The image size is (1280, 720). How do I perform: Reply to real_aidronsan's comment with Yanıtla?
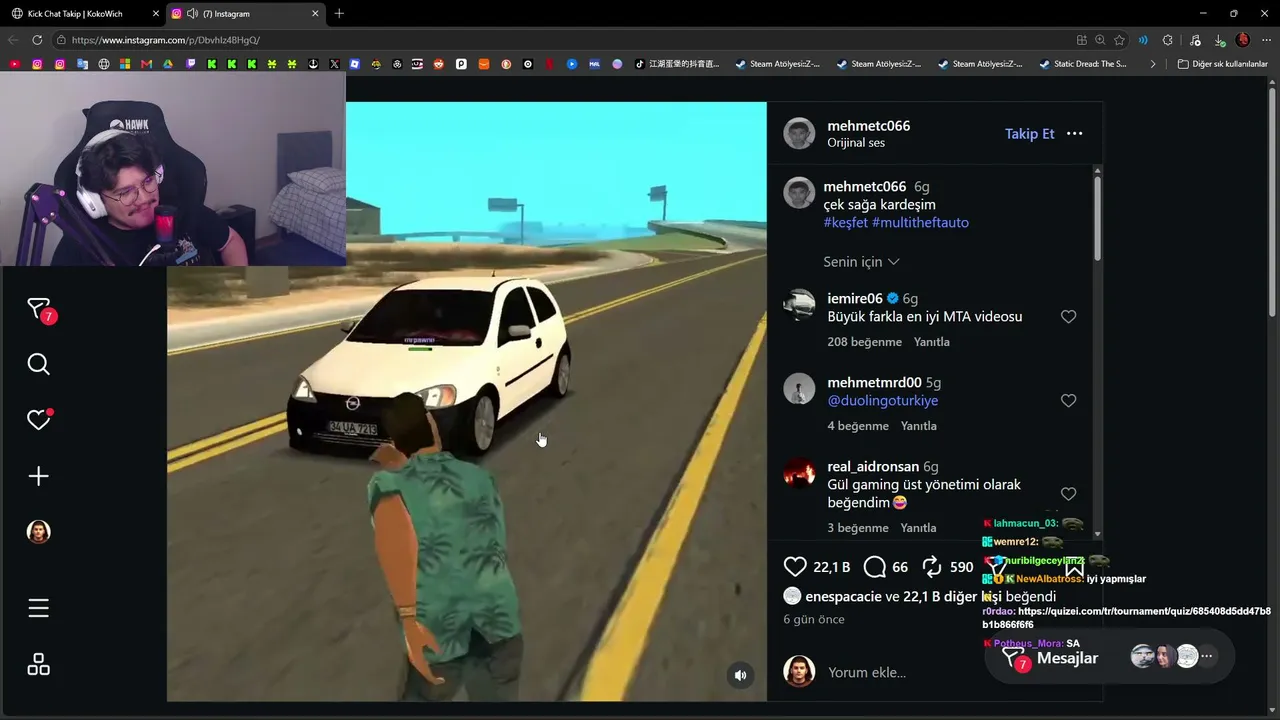(919, 528)
